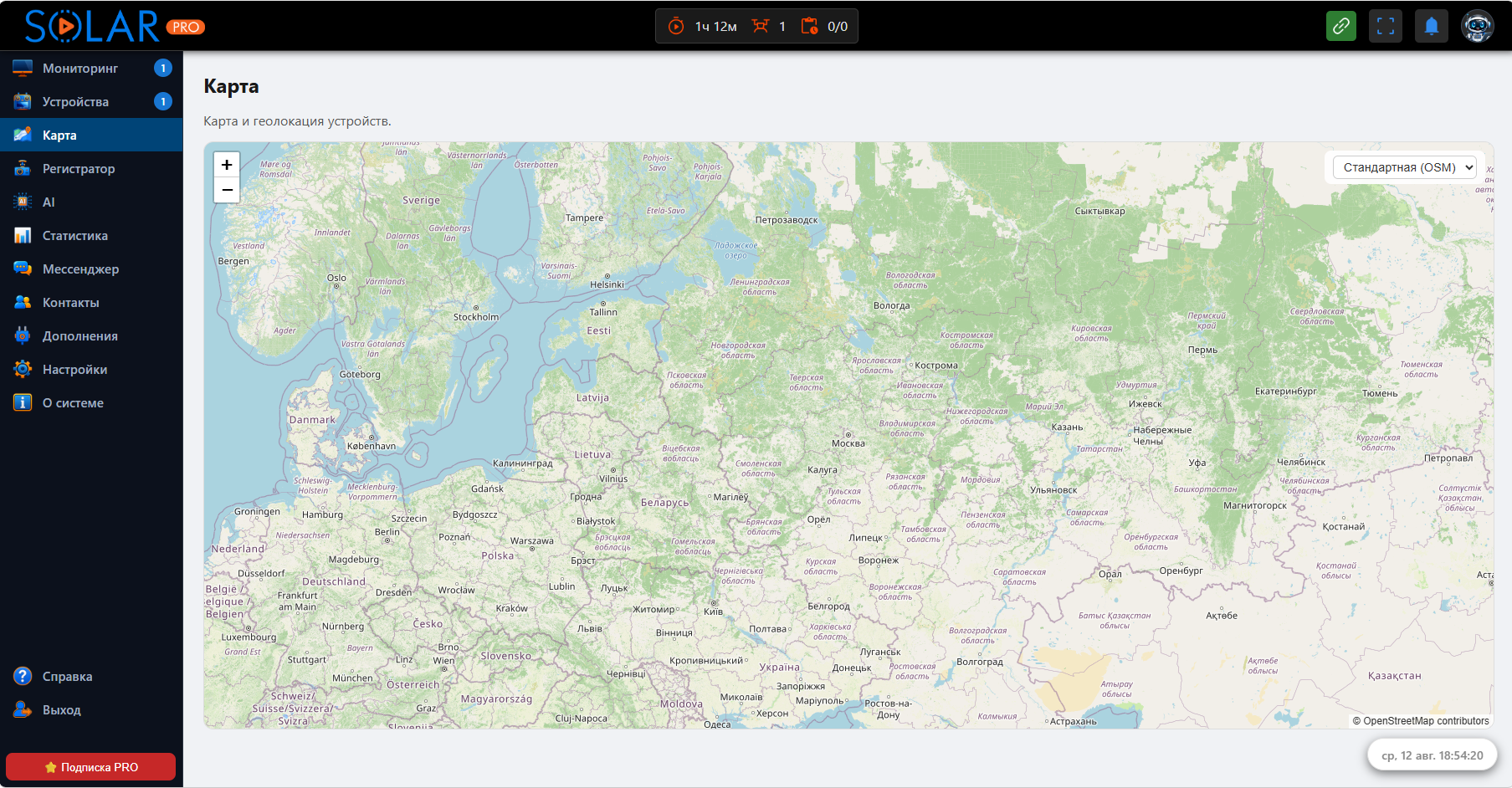1512x788 pixels.
Task: Click the drone devices count icon
Action: point(760,26)
